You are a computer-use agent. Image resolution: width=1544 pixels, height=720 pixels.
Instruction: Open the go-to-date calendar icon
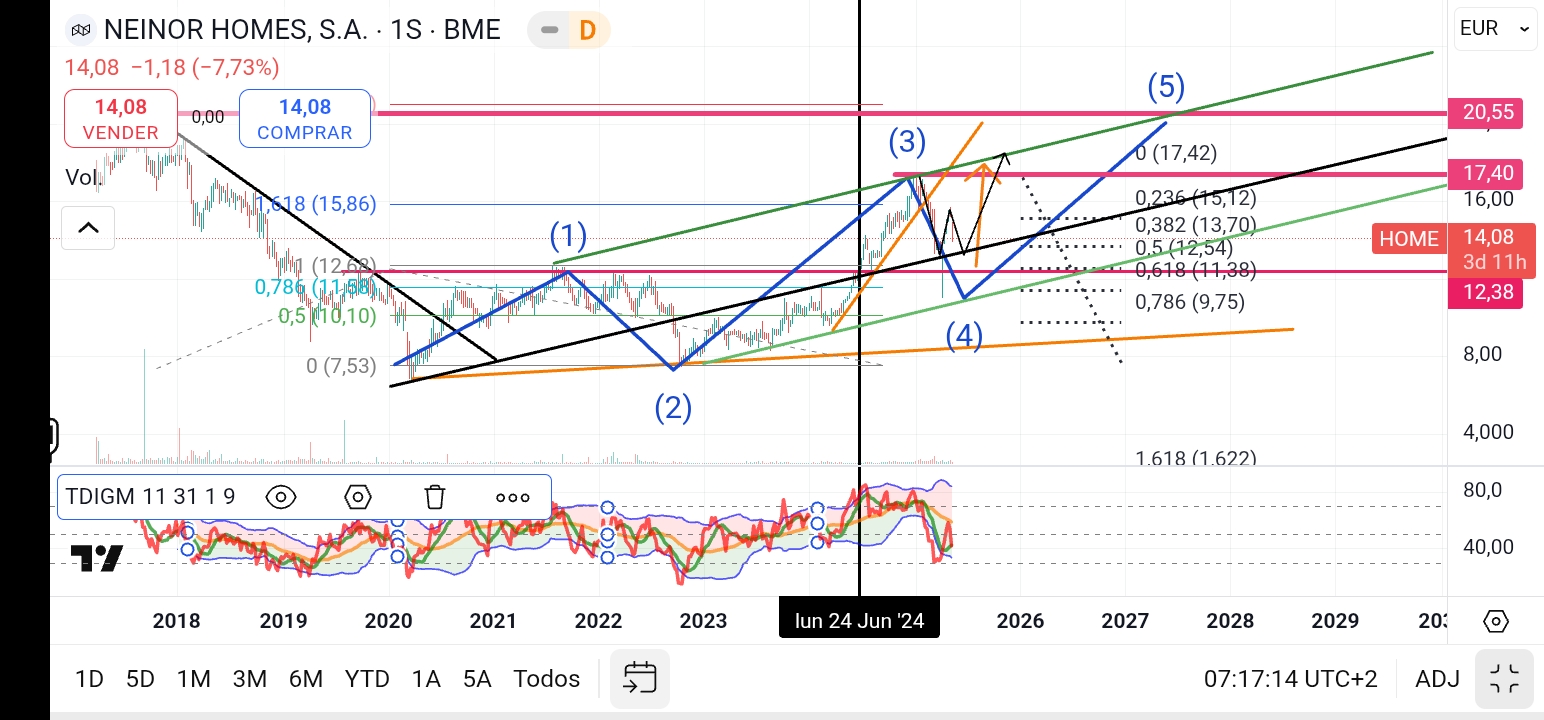(639, 679)
